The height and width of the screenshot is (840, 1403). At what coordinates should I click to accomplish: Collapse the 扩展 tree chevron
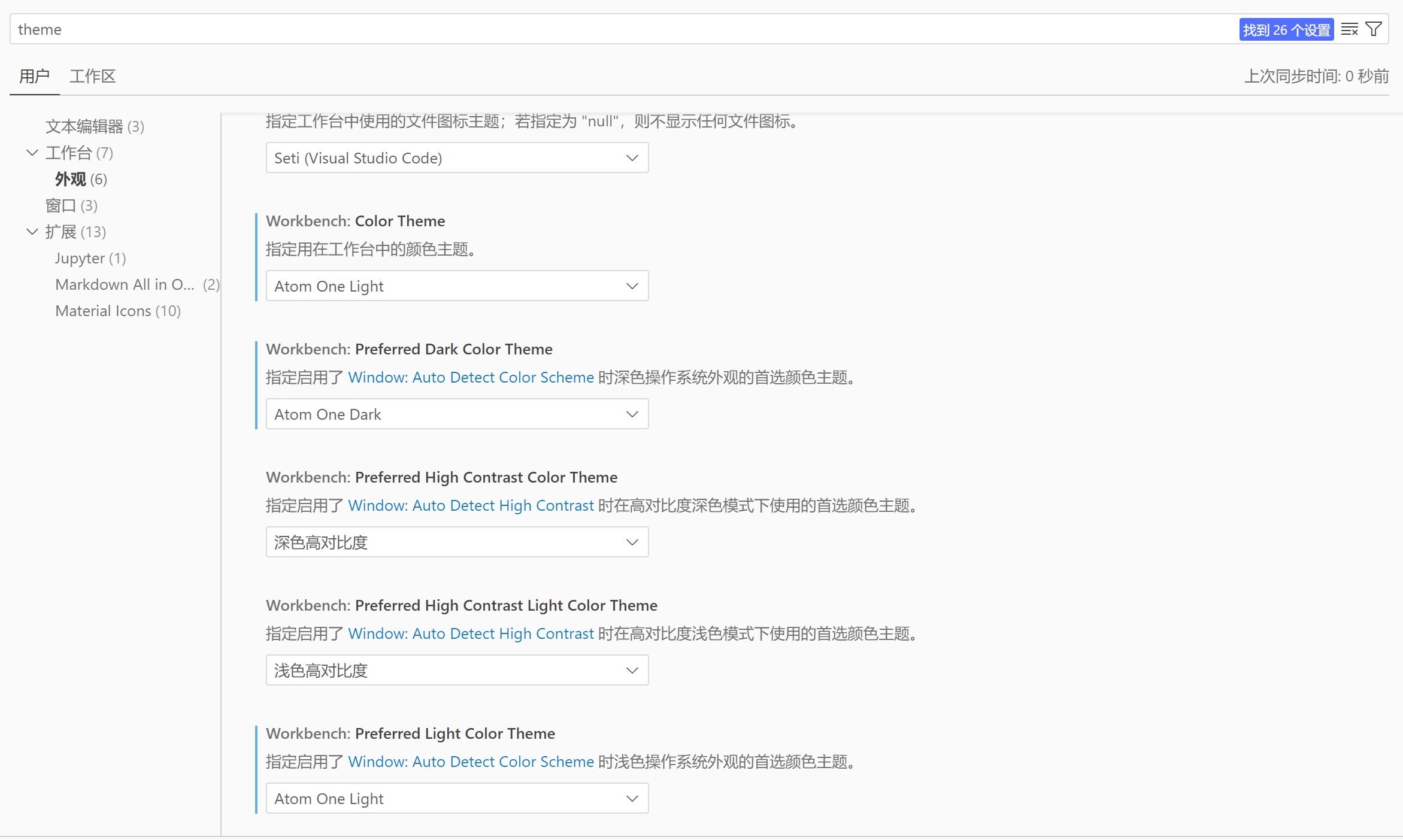pyautogui.click(x=32, y=232)
